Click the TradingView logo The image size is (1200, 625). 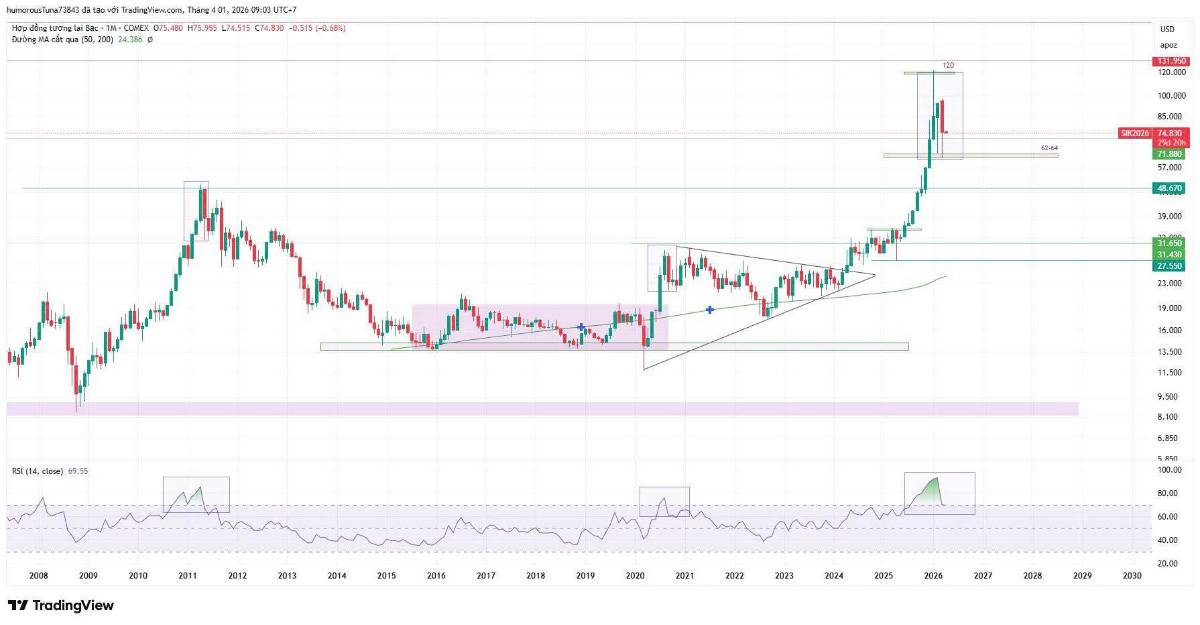point(61,605)
